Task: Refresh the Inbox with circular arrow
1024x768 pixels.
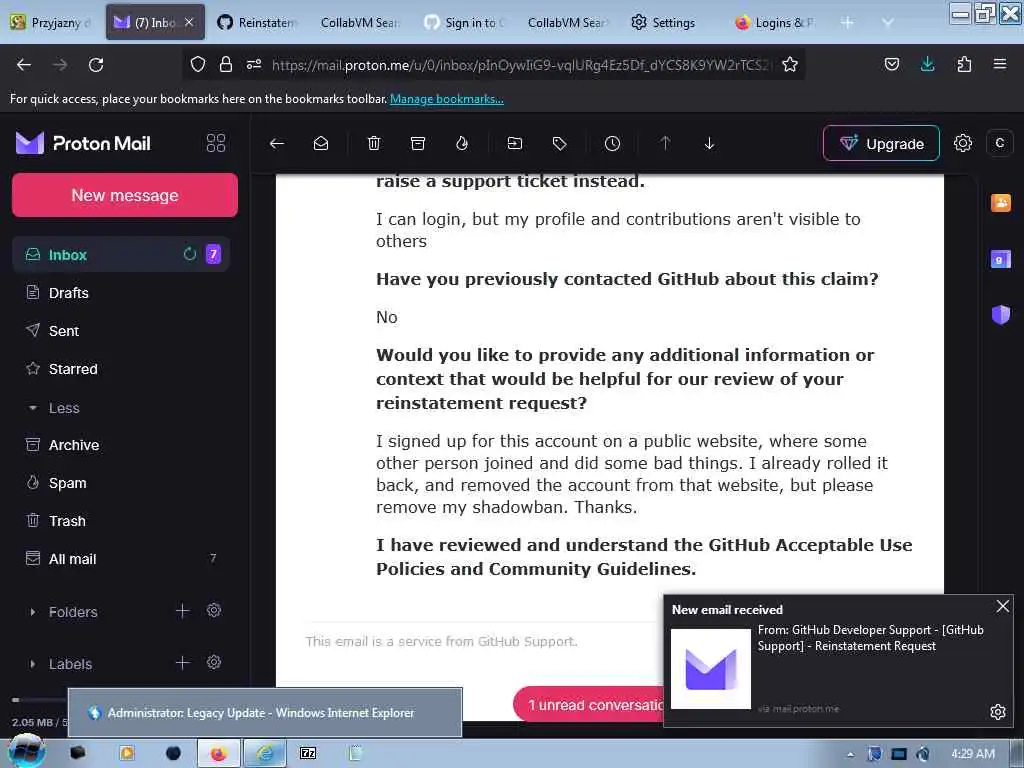Action: 189,254
